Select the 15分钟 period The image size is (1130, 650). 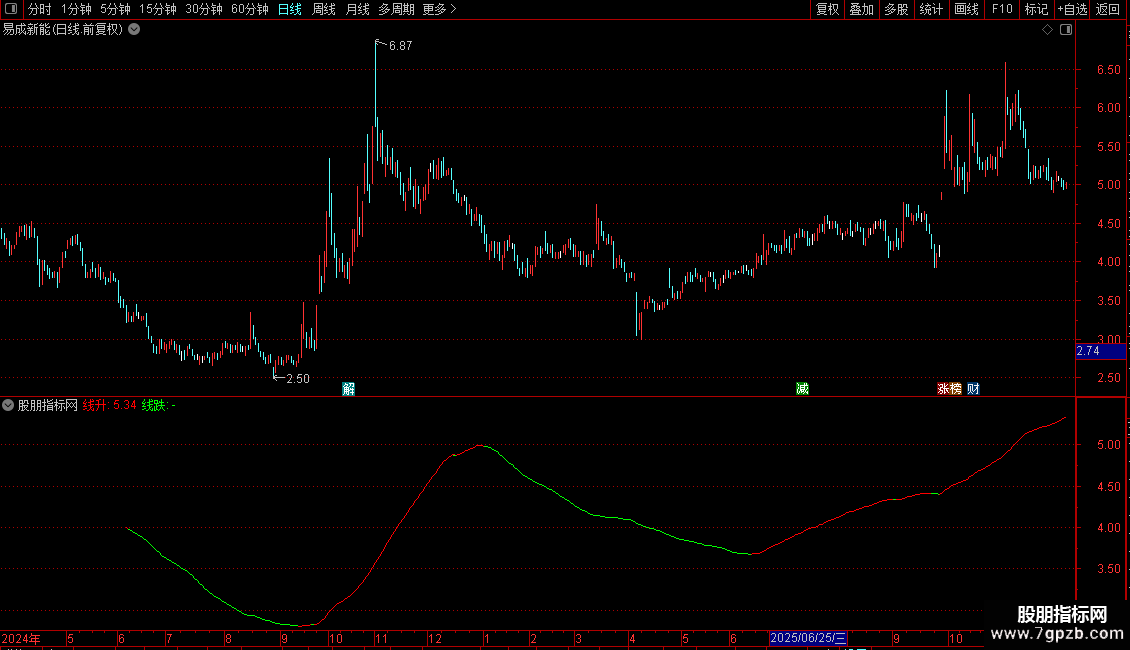[158, 9]
